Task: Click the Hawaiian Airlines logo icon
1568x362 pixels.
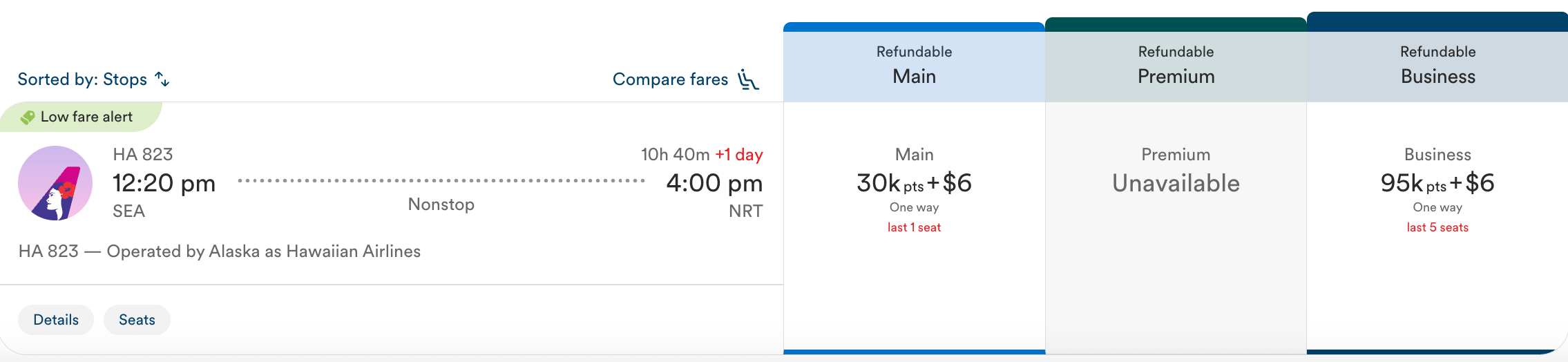Action: click(55, 183)
